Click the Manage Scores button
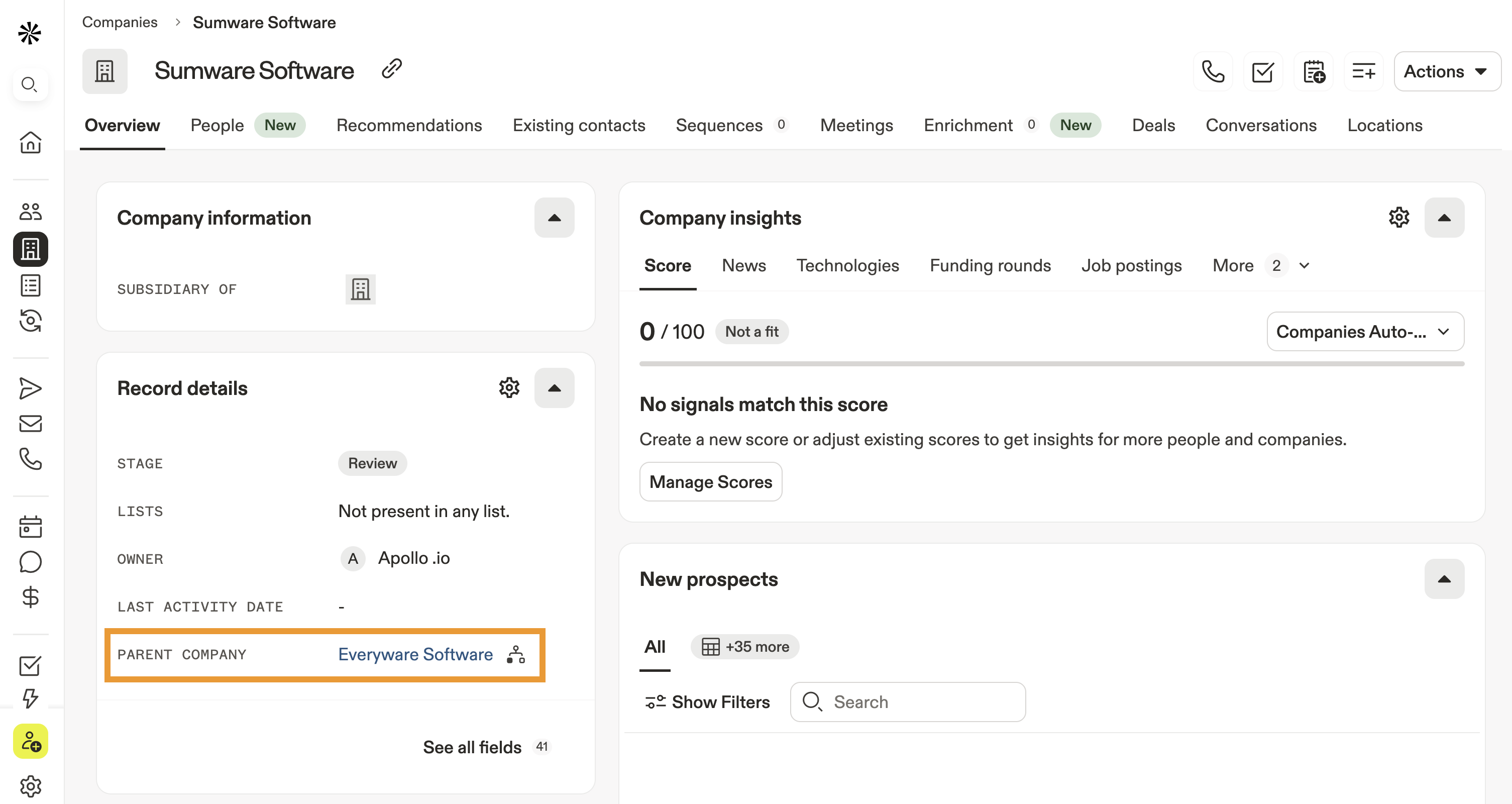 (710, 481)
